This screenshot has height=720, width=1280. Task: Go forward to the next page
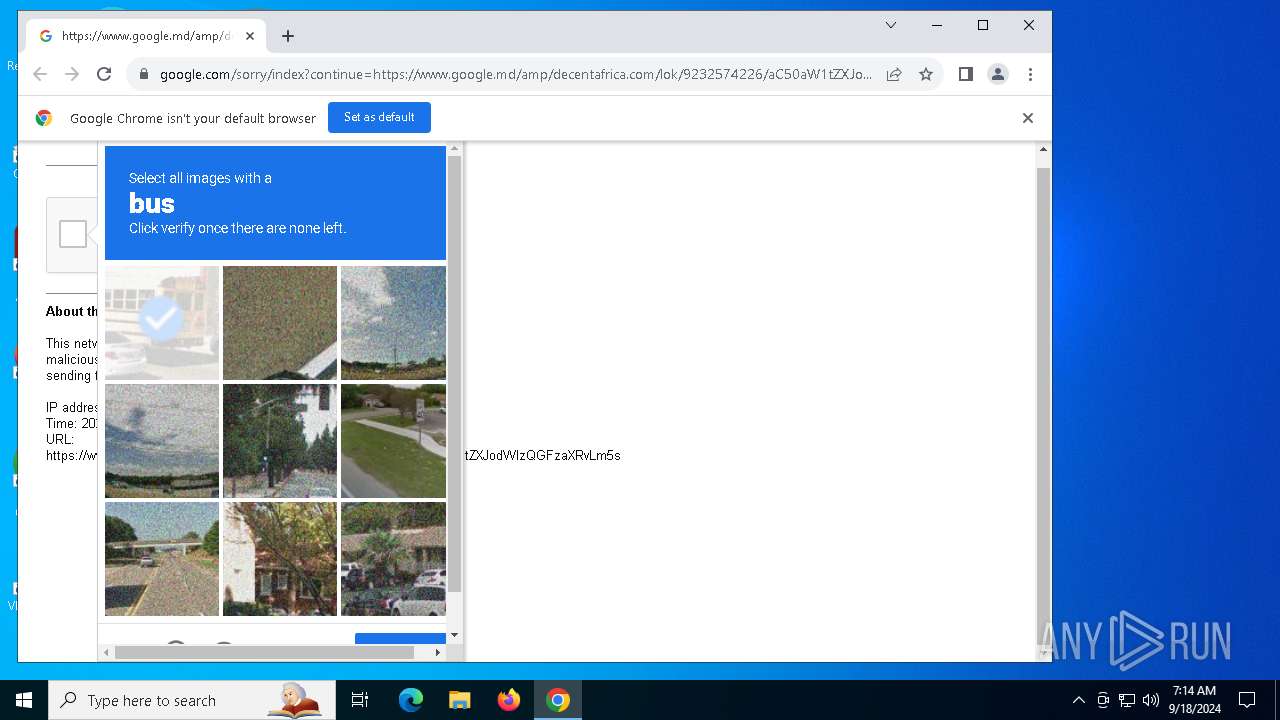[72, 74]
